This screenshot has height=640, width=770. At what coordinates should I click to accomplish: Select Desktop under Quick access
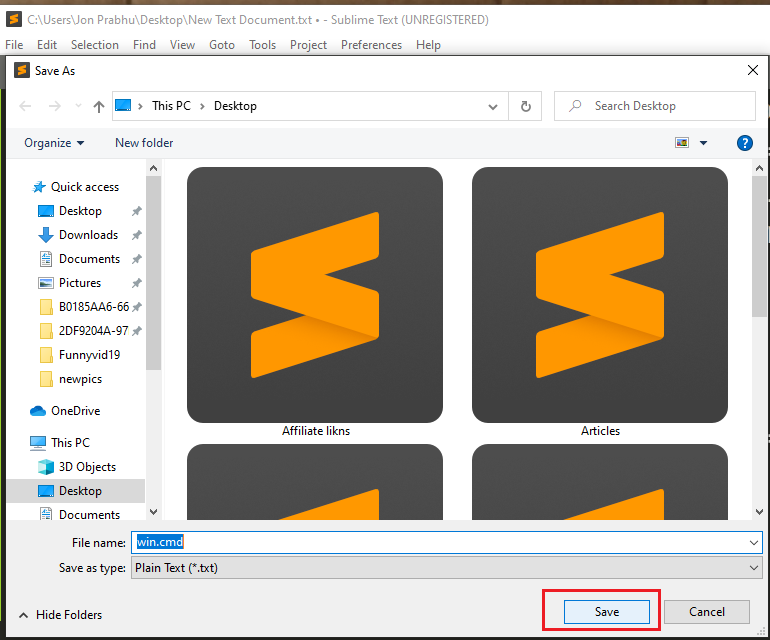coord(81,211)
